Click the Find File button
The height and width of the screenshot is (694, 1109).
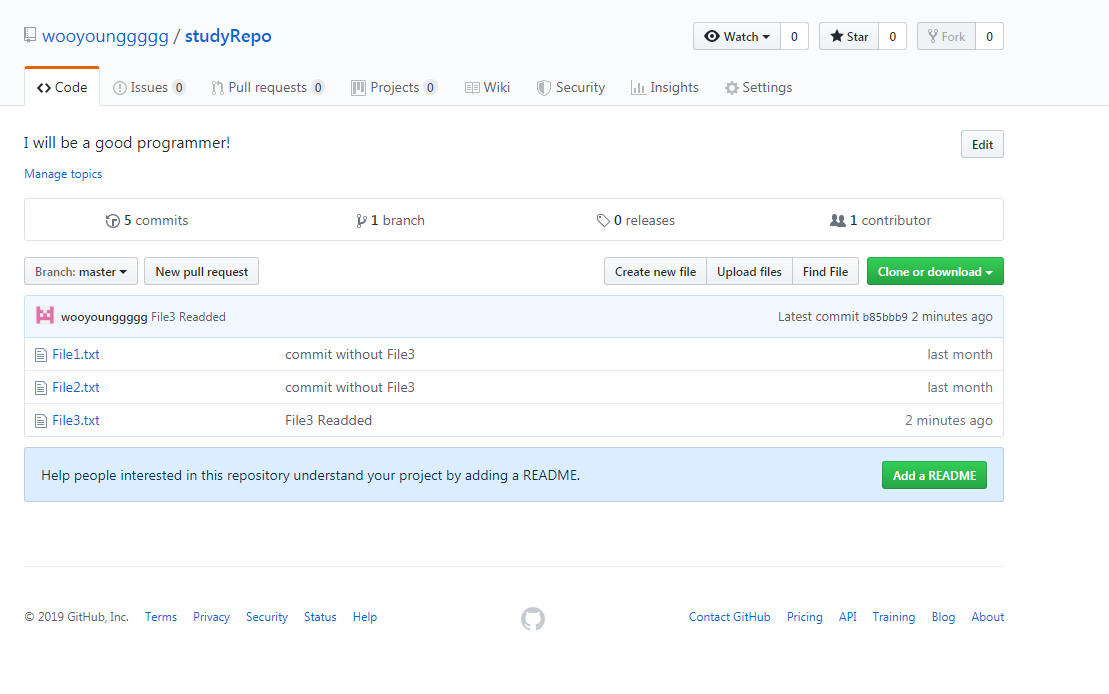click(825, 272)
